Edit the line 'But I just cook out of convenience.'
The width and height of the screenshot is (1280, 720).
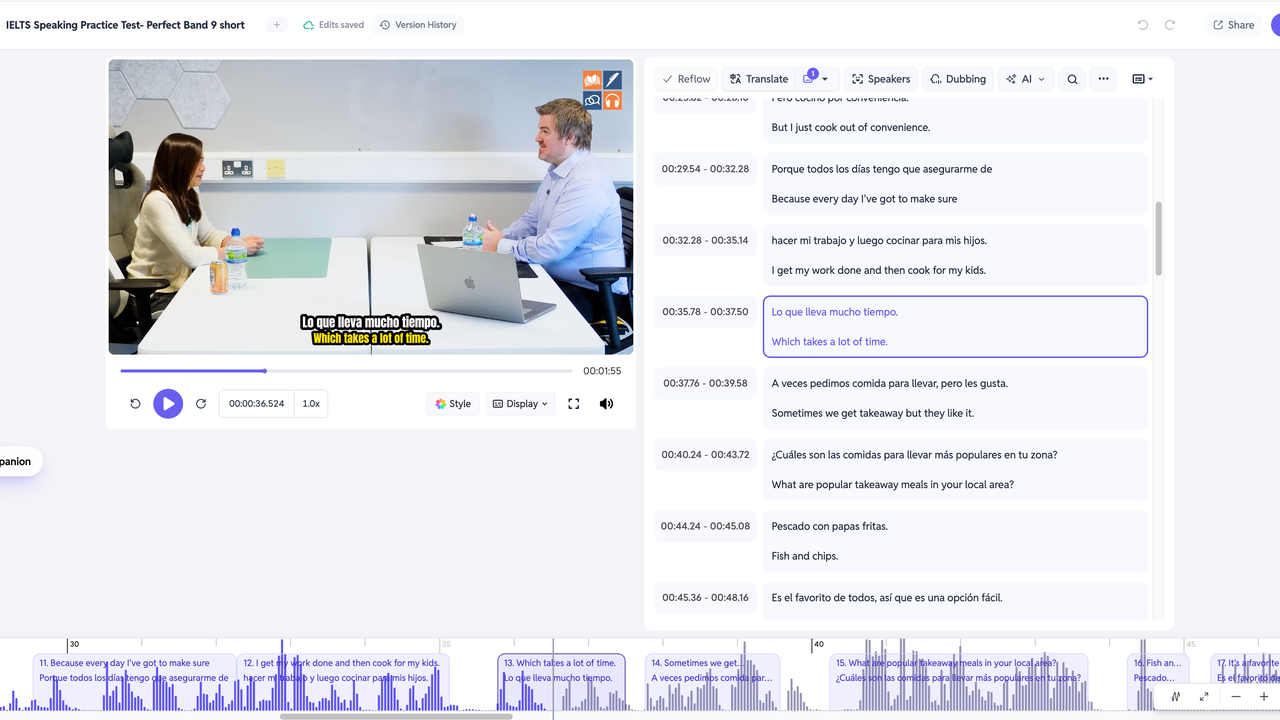(x=851, y=128)
